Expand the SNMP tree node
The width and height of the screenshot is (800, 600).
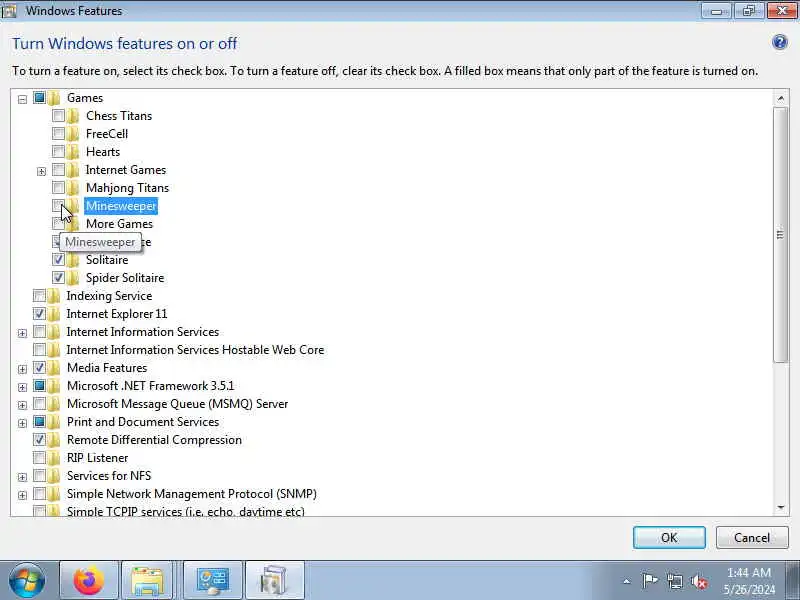22,495
